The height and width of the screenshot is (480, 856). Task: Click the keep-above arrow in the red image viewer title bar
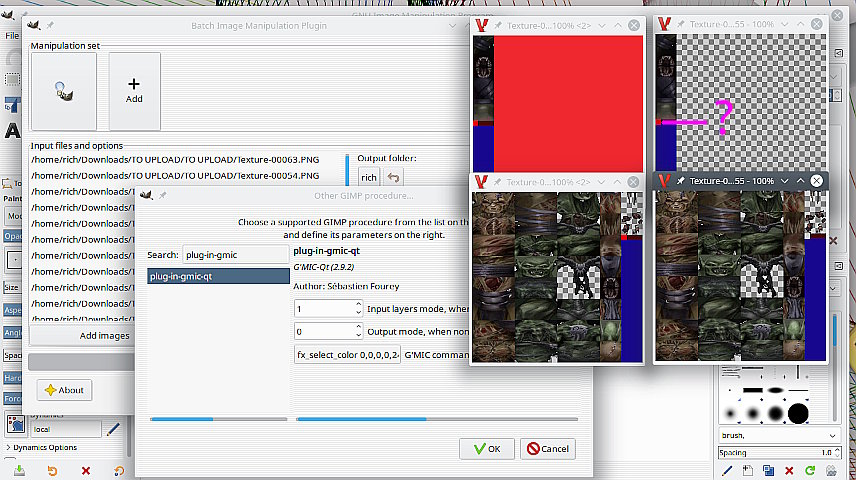tap(617, 25)
